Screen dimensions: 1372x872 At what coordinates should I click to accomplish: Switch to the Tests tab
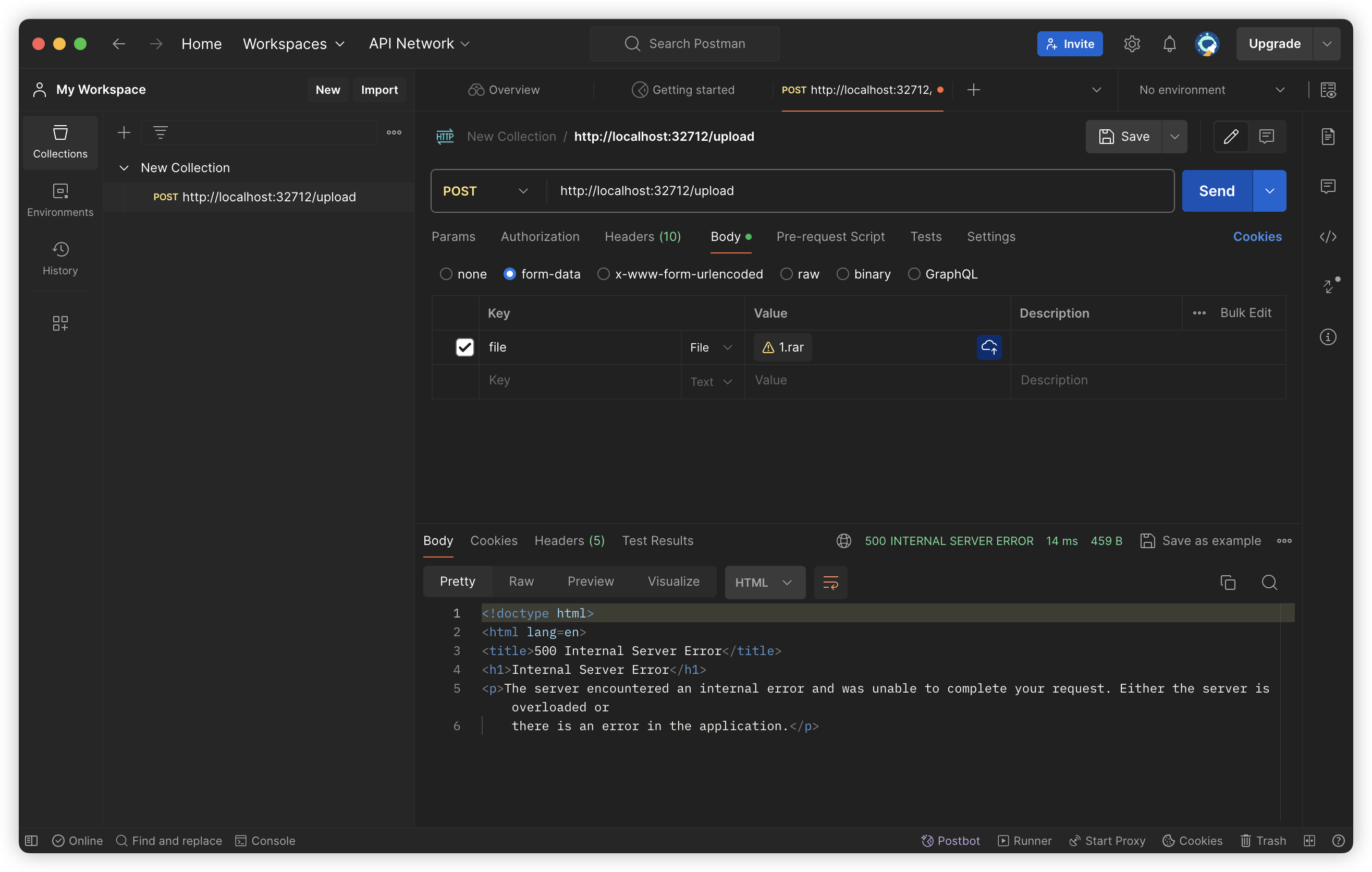pos(925,237)
